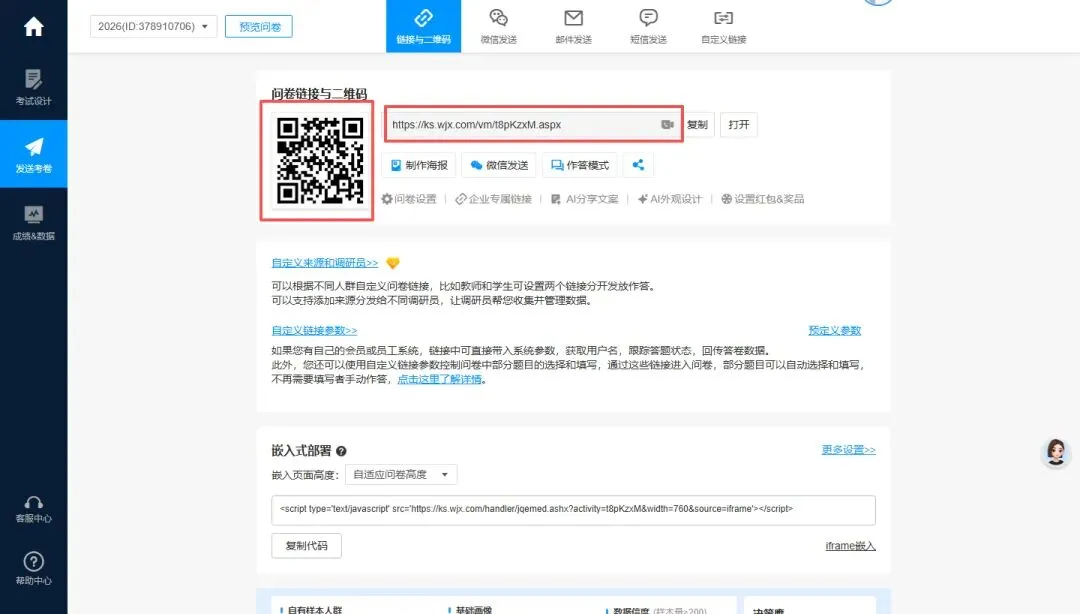Screen dimensions: 1080x614
Task: Open 帮助中心 question mark icon
Action: pos(33,569)
